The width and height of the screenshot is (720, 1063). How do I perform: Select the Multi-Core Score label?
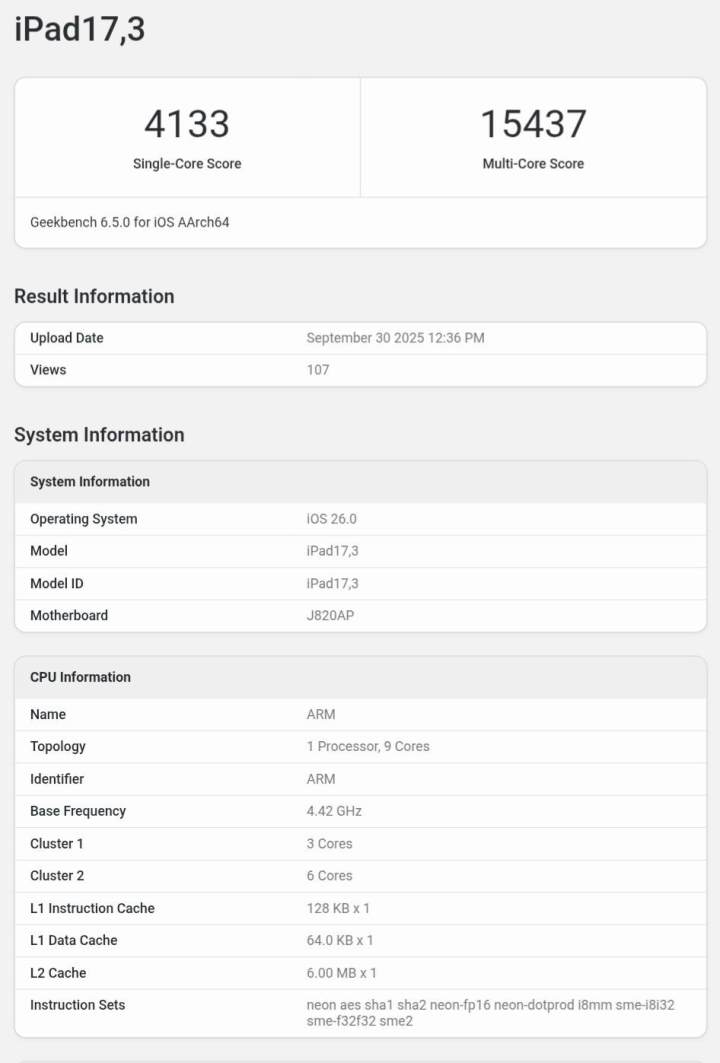click(x=533, y=164)
